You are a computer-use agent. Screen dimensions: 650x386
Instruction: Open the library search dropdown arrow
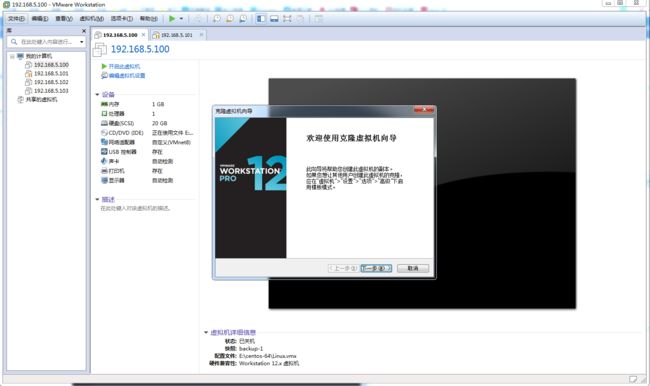coord(81,42)
